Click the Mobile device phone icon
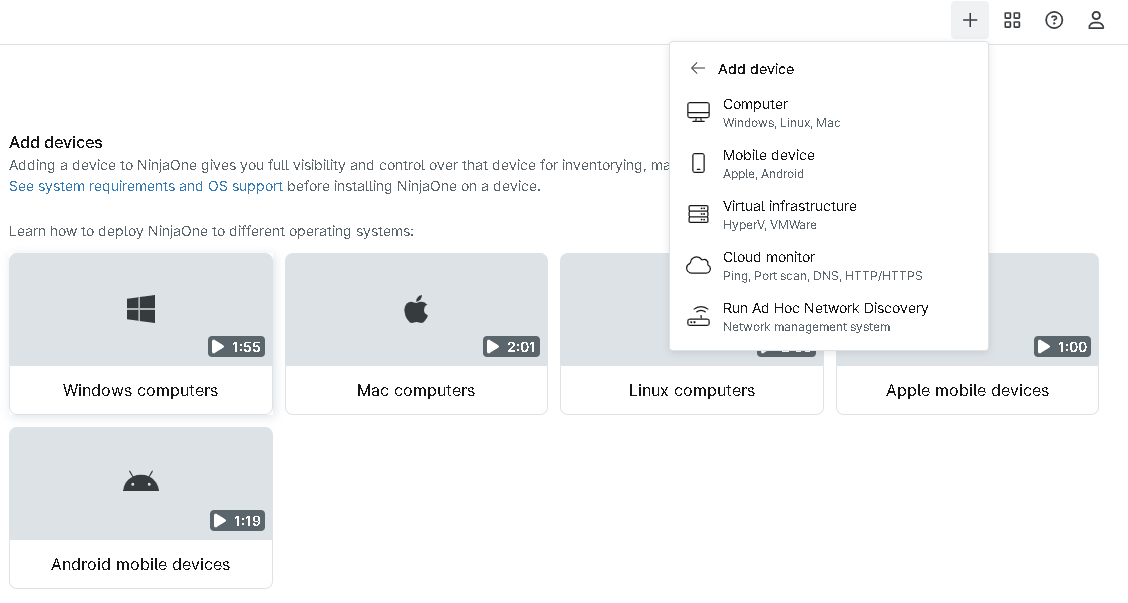The image size is (1128, 603). [x=698, y=163]
